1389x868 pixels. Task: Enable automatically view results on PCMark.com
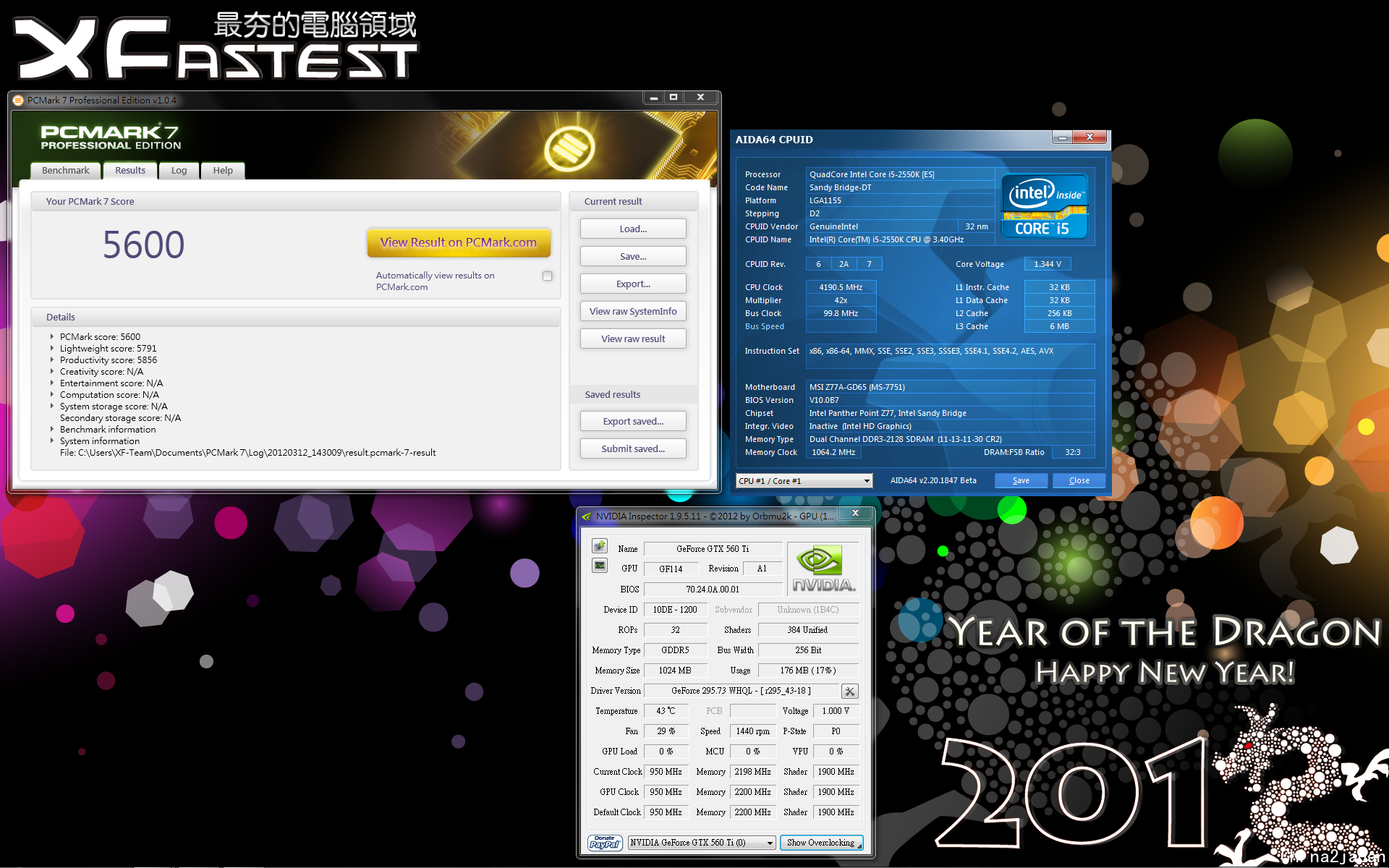point(547,276)
